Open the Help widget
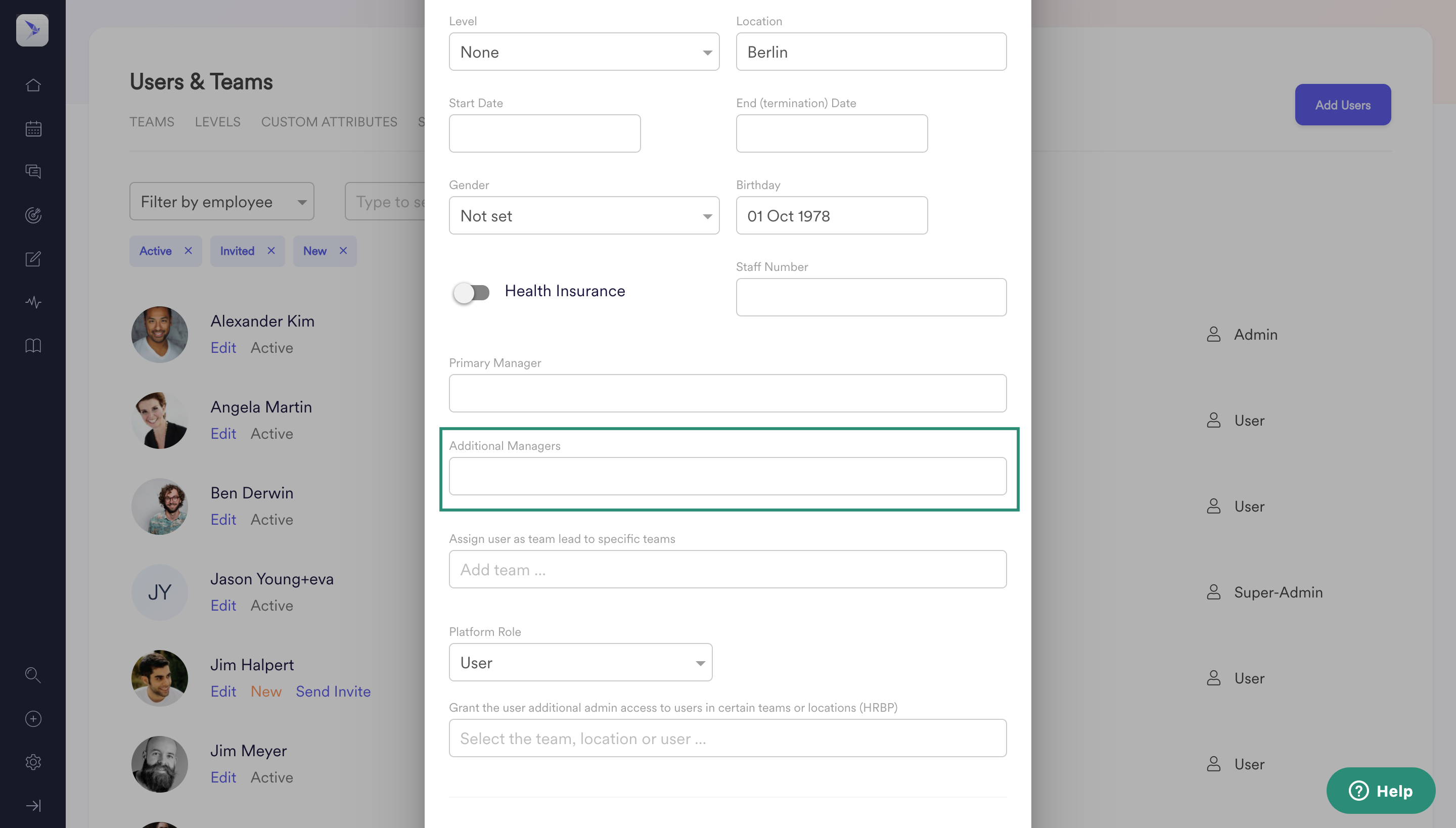 click(1380, 791)
